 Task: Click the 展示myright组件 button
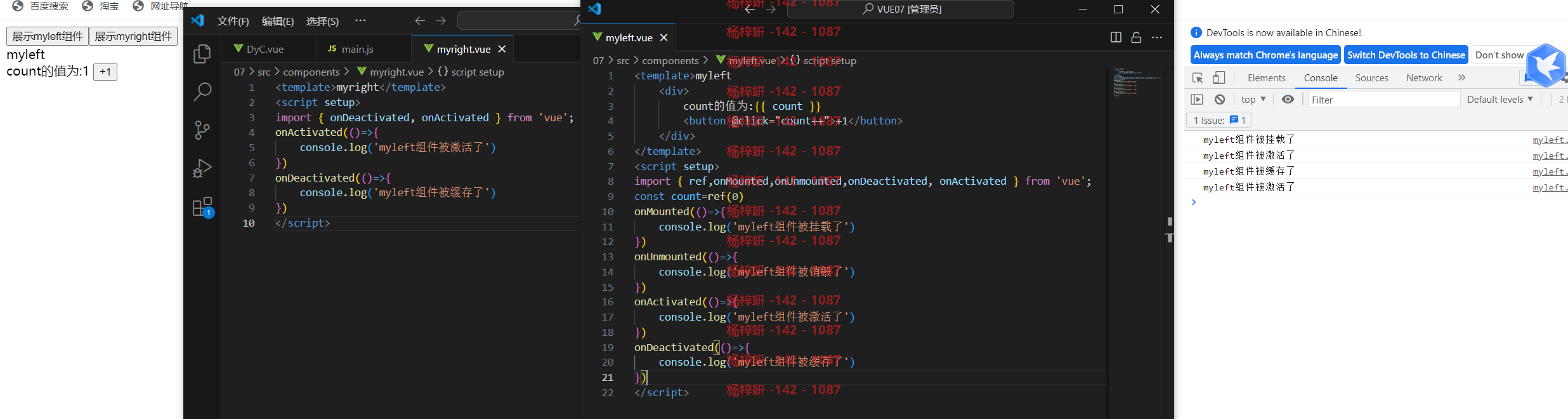(x=133, y=36)
